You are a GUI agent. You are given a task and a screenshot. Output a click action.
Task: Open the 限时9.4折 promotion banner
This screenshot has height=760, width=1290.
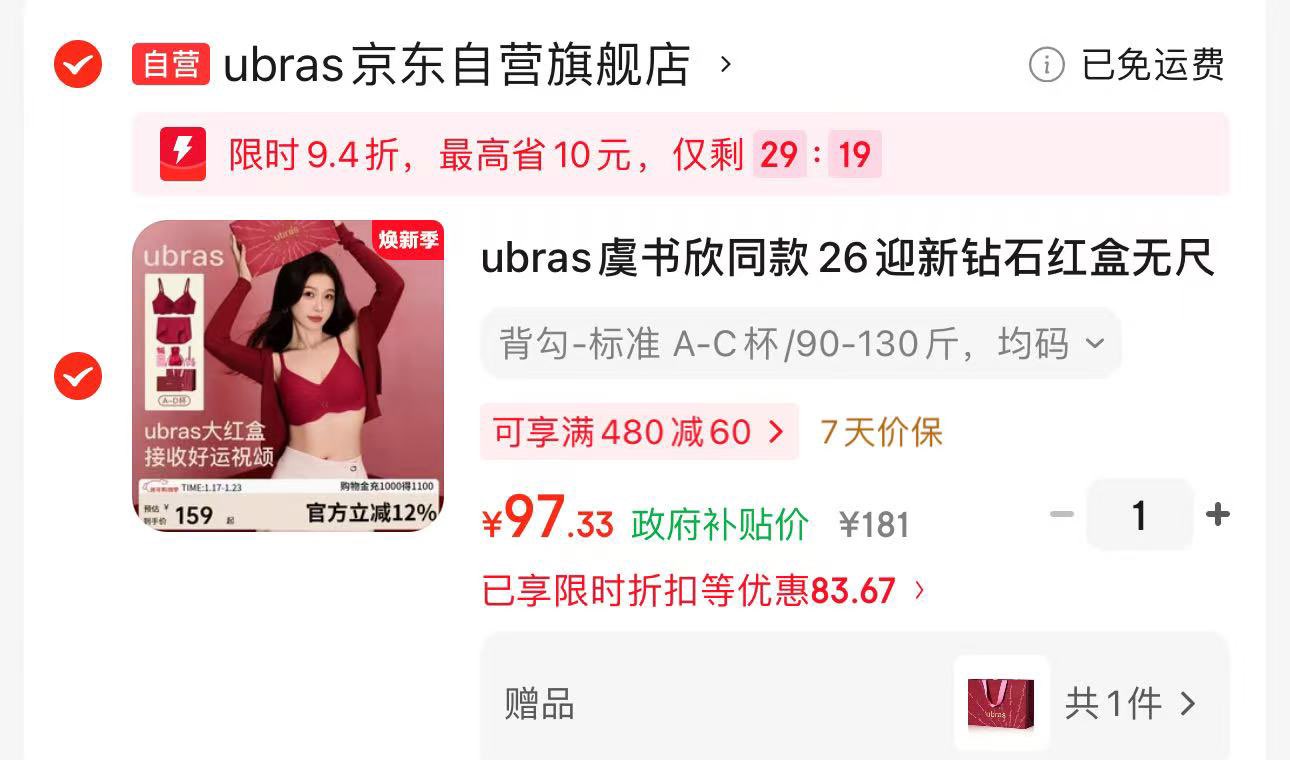pos(680,154)
